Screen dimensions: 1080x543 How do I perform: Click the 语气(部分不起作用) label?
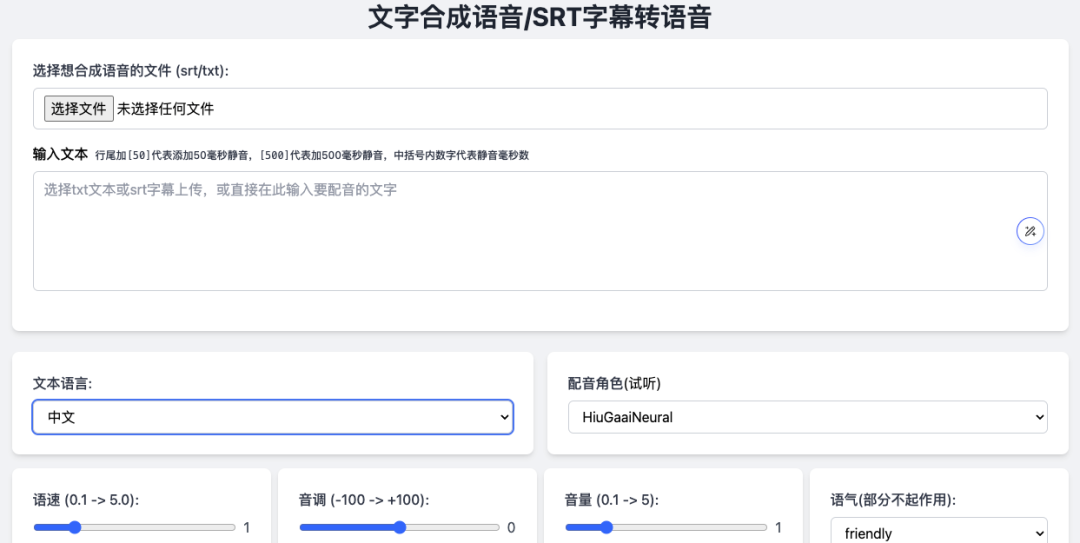(x=893, y=500)
